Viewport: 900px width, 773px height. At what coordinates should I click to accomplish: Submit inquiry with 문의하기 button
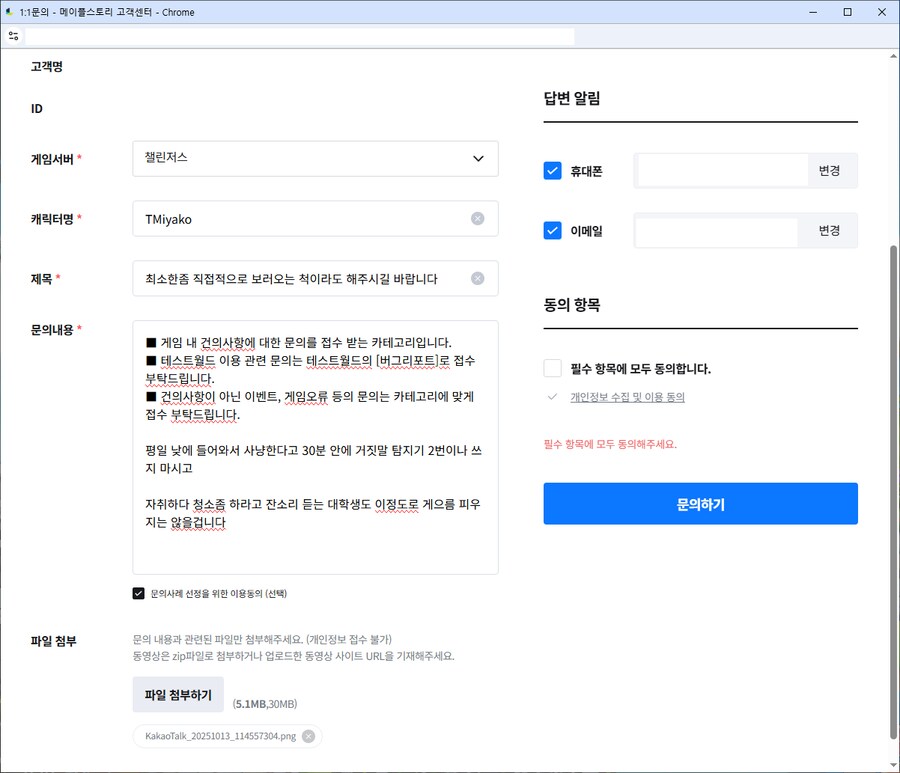pos(700,504)
